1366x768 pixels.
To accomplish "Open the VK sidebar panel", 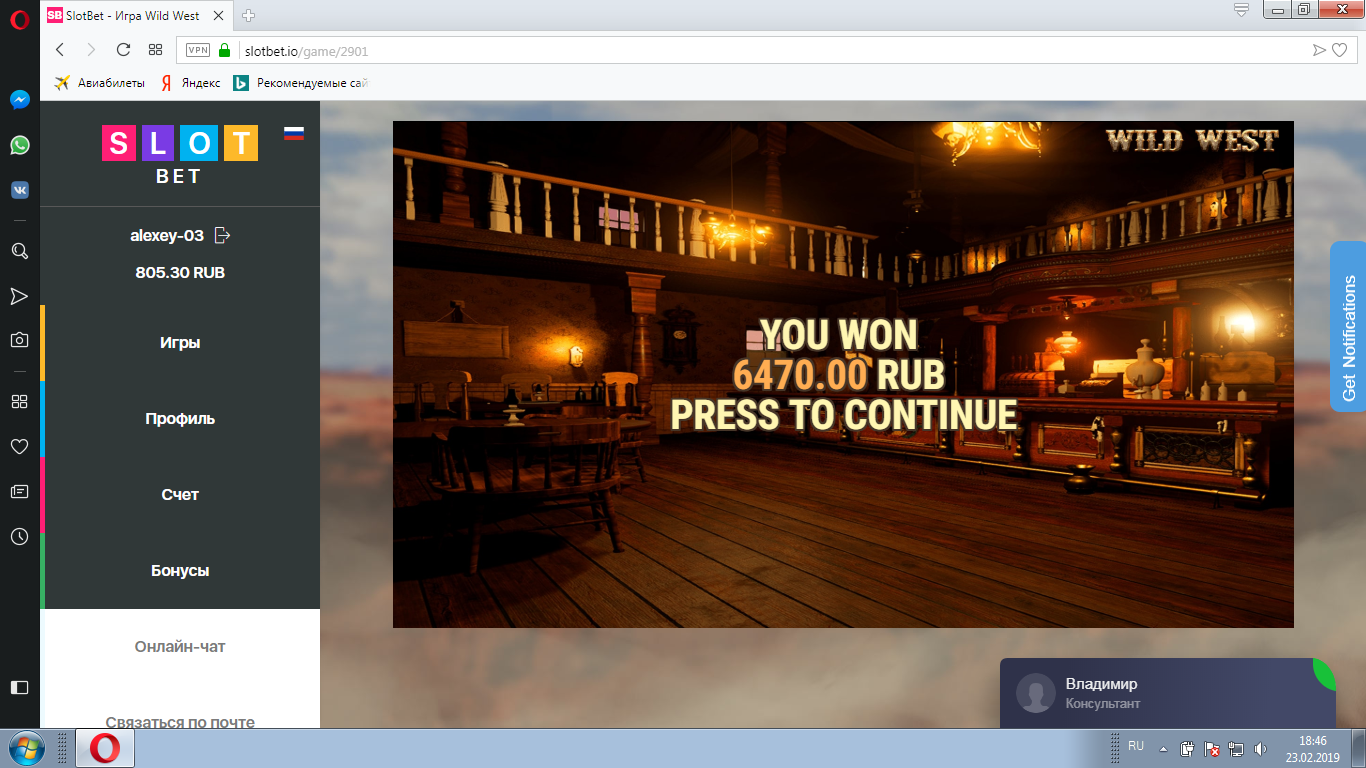I will (19, 190).
